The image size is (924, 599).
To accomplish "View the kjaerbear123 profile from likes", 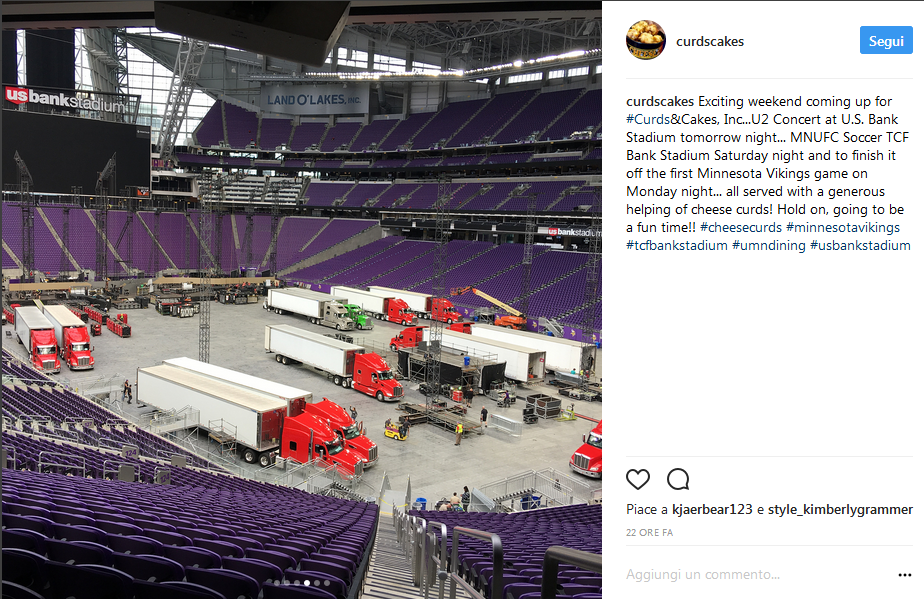I will click(712, 509).
